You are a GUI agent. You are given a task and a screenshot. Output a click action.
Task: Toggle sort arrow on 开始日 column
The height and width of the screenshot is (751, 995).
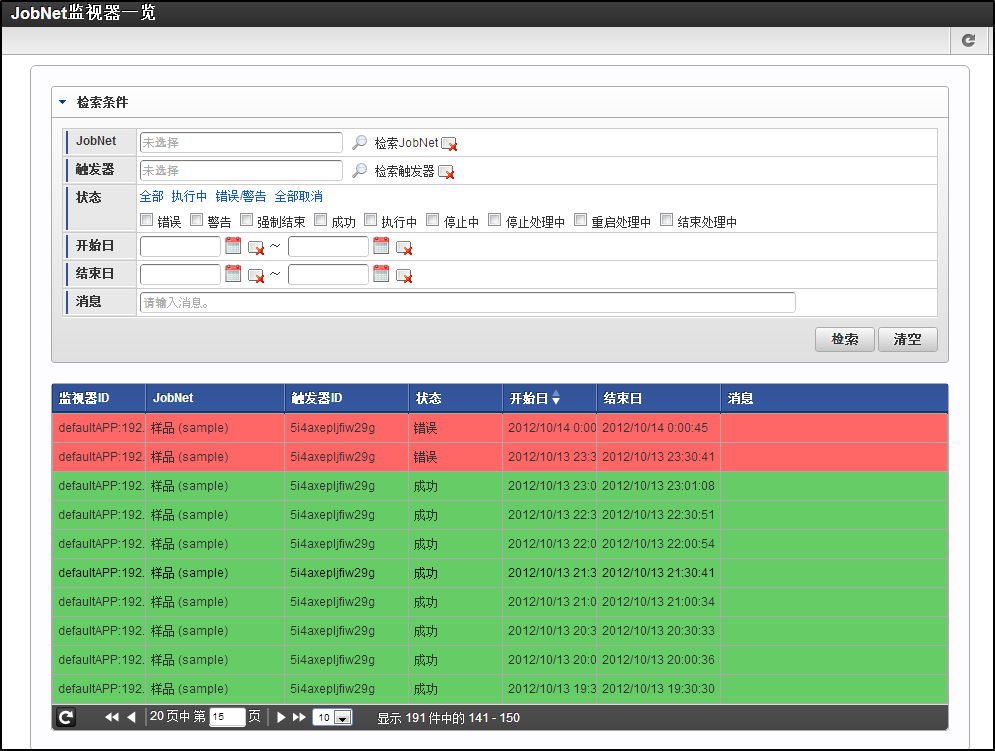click(556, 398)
